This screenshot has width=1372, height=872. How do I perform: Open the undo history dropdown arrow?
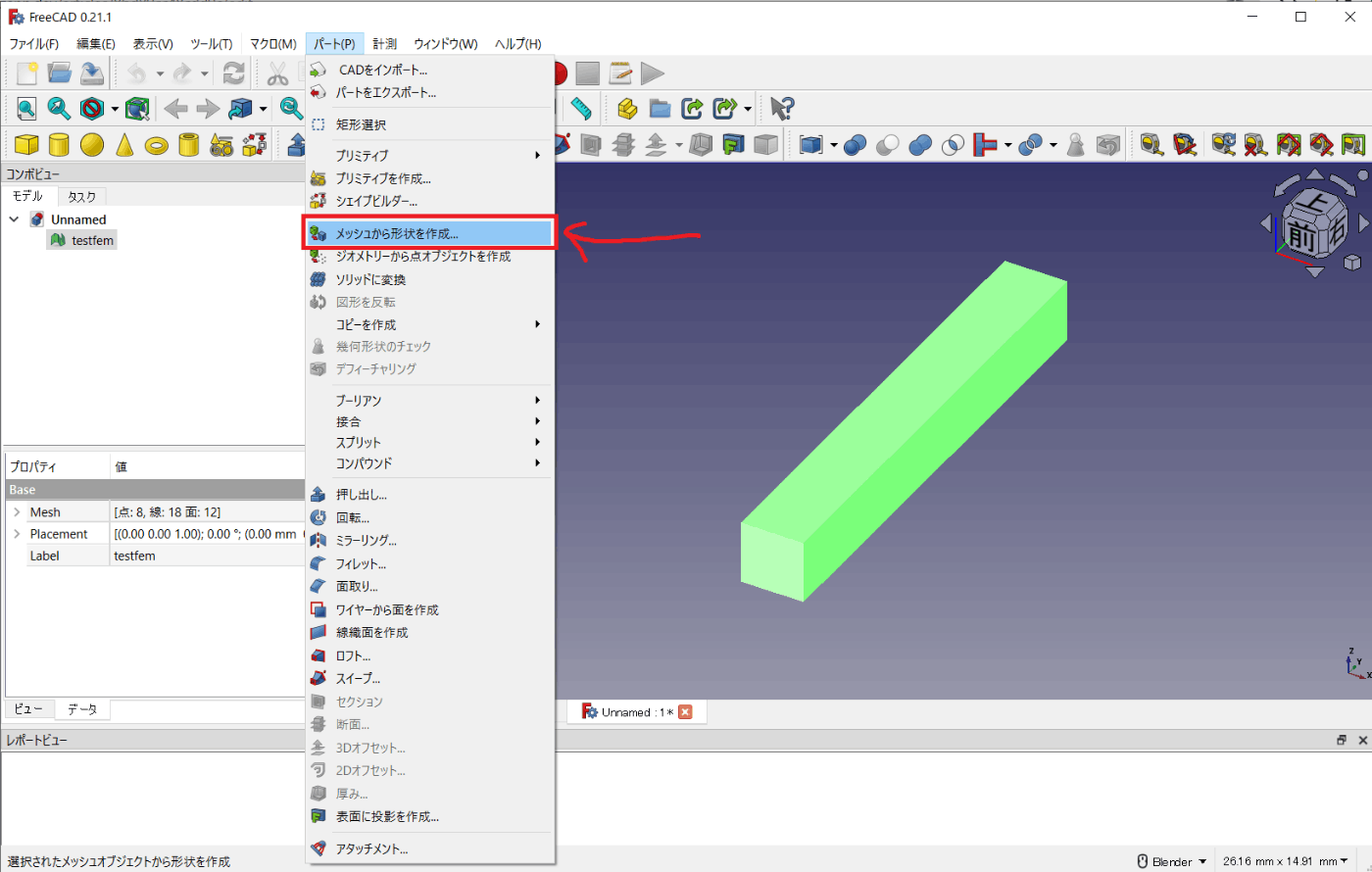160,73
